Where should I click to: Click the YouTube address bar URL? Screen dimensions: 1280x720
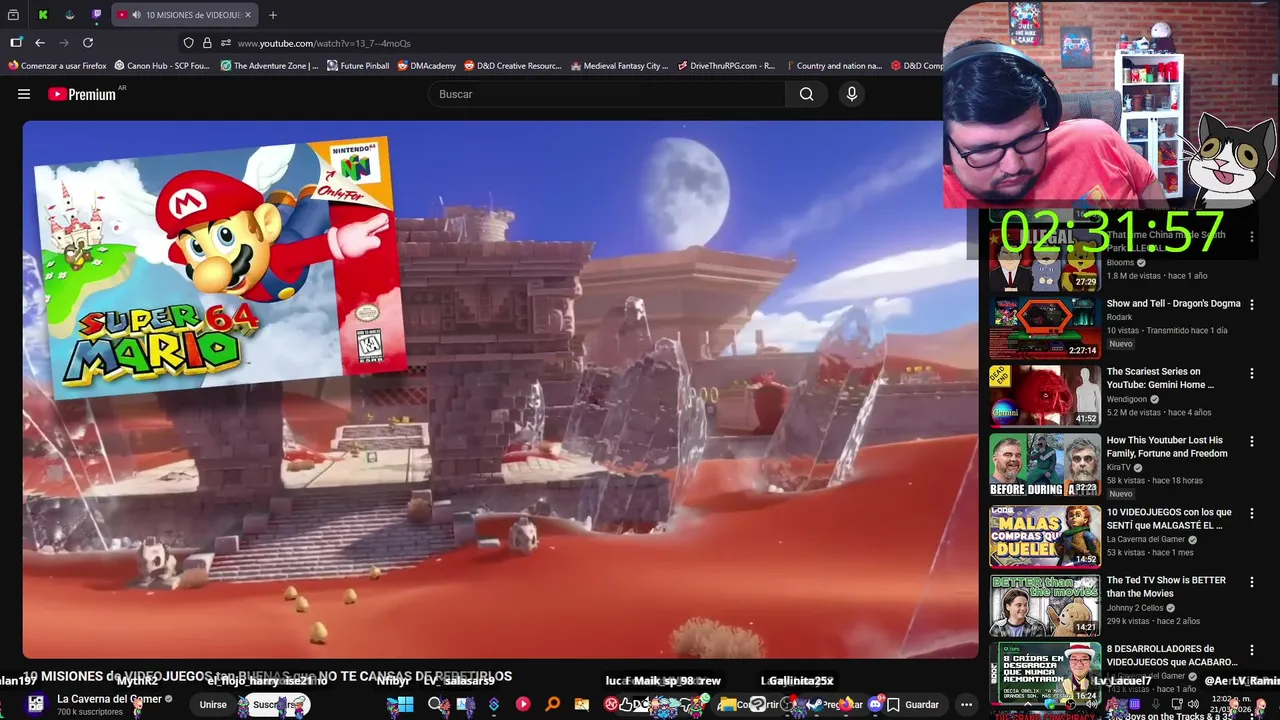324,43
